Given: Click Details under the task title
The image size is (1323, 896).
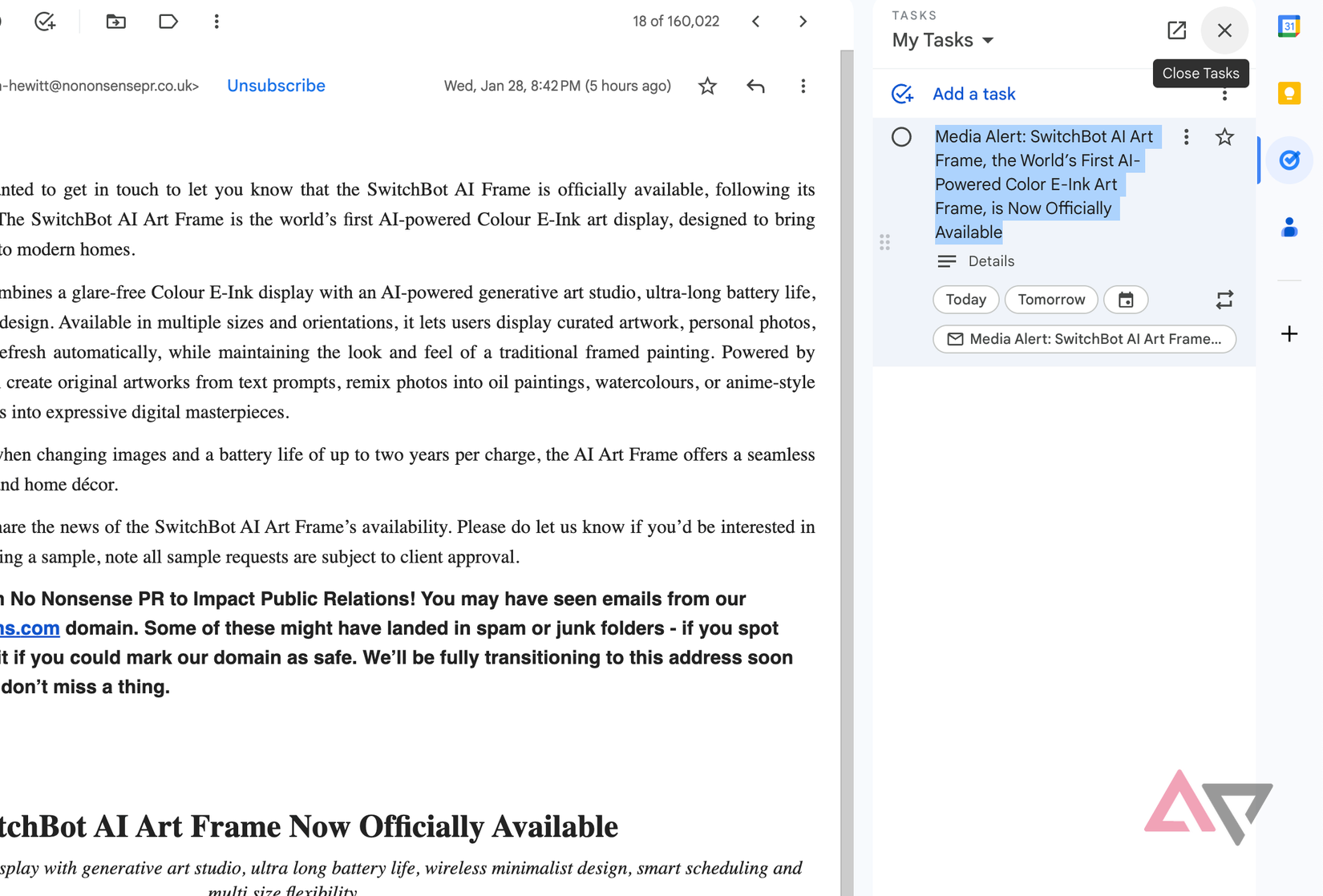Looking at the screenshot, I should (991, 260).
